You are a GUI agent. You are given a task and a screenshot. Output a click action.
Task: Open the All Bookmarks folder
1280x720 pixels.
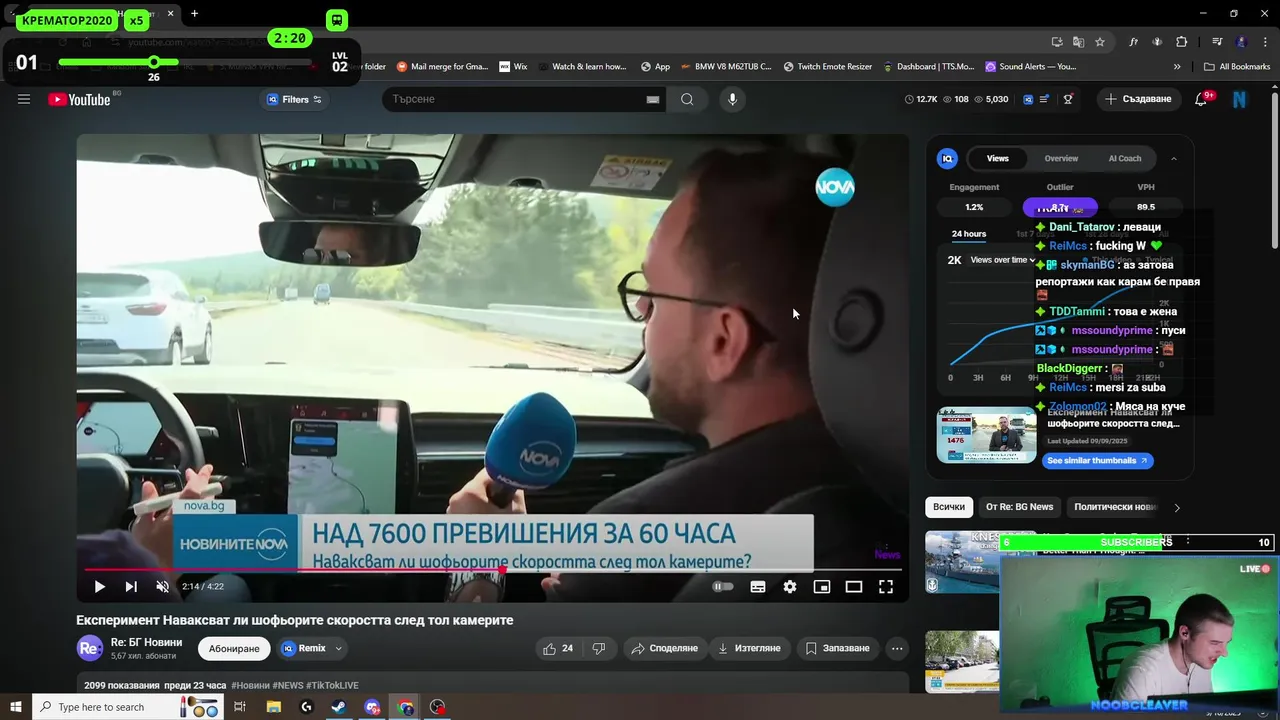click(x=1237, y=67)
